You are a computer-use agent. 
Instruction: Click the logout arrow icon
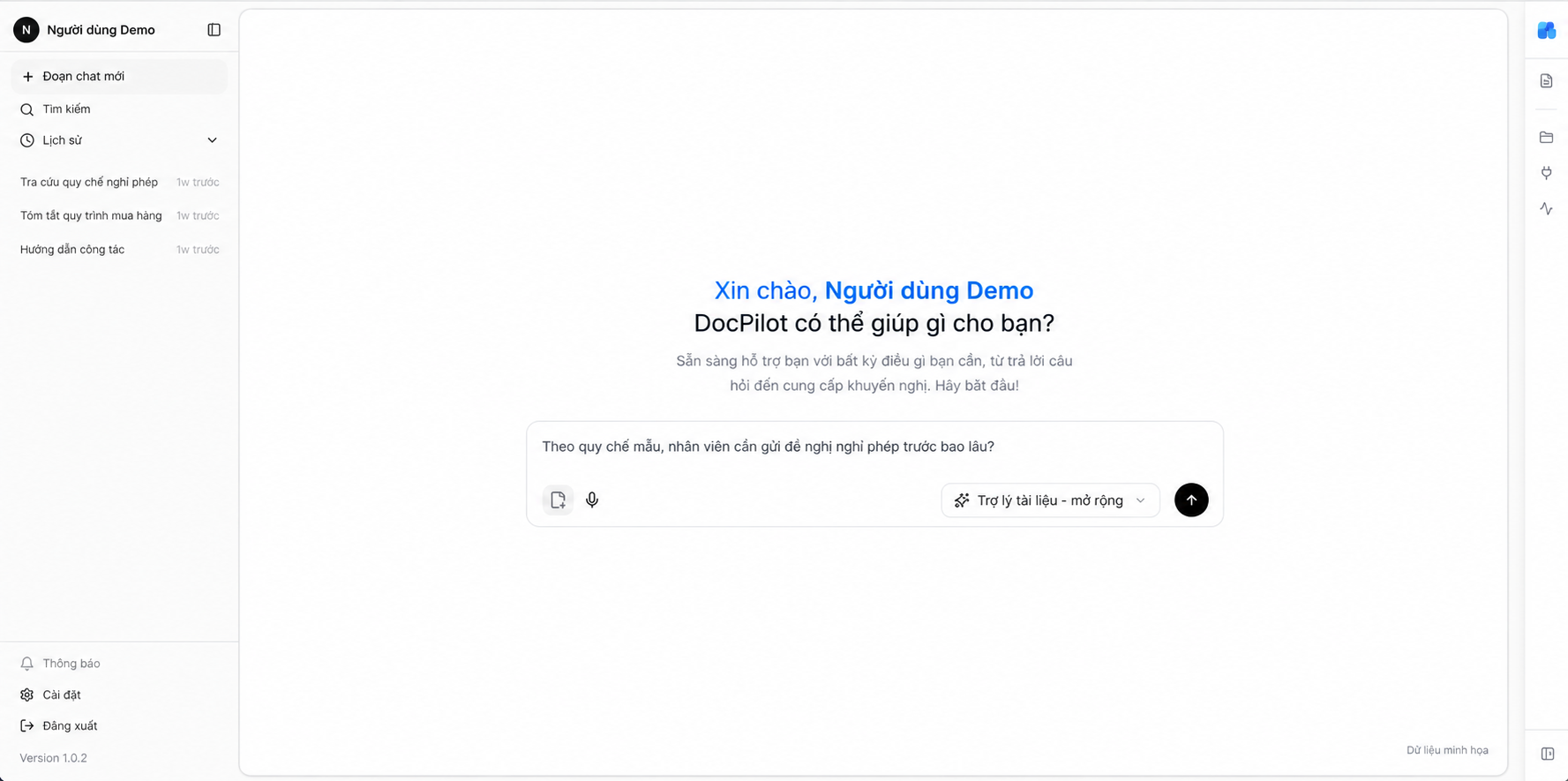point(26,725)
